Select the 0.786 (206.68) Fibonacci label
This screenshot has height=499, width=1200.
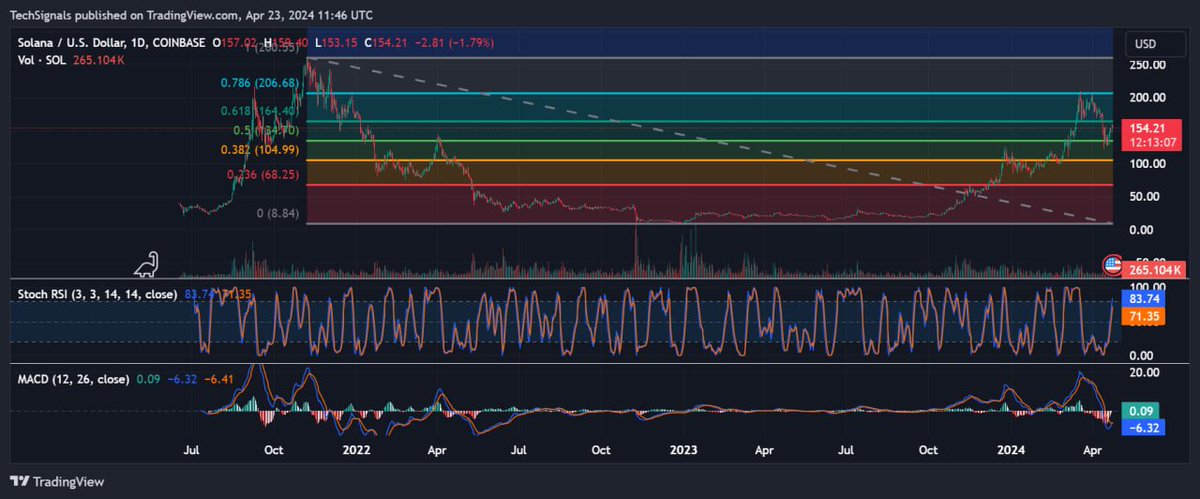(x=262, y=83)
